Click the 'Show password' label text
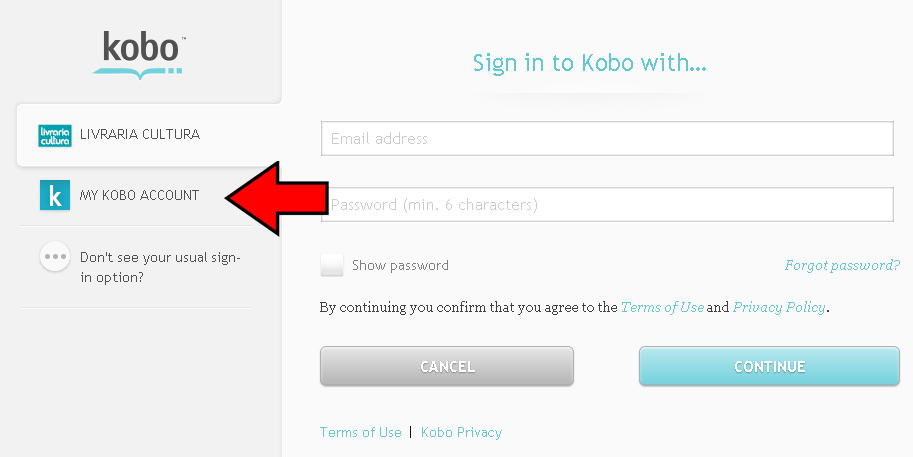This screenshot has height=457, width=913. click(400, 265)
